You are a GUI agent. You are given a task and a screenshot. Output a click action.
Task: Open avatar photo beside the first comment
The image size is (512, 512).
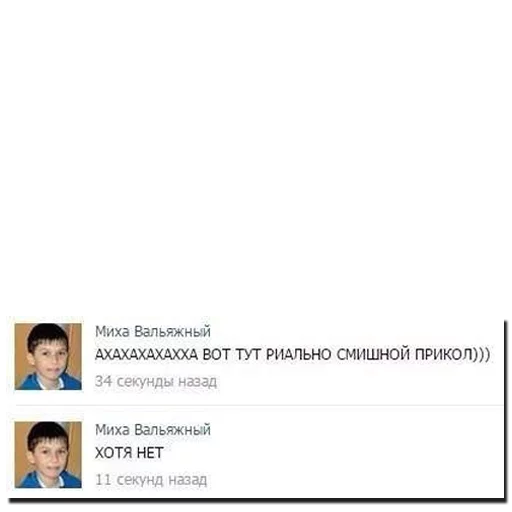coord(48,356)
